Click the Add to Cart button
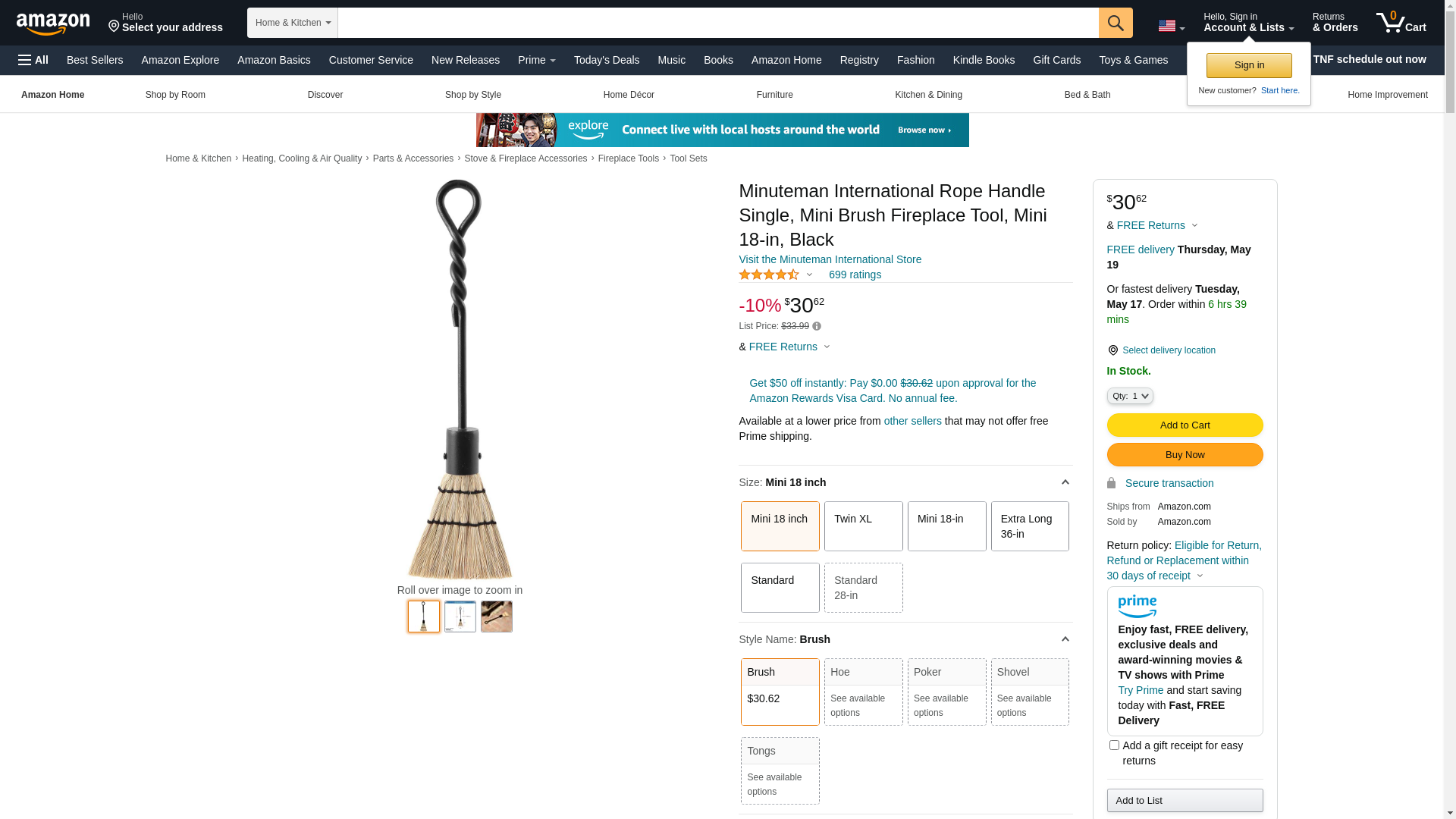1456x819 pixels. pos(1185,425)
